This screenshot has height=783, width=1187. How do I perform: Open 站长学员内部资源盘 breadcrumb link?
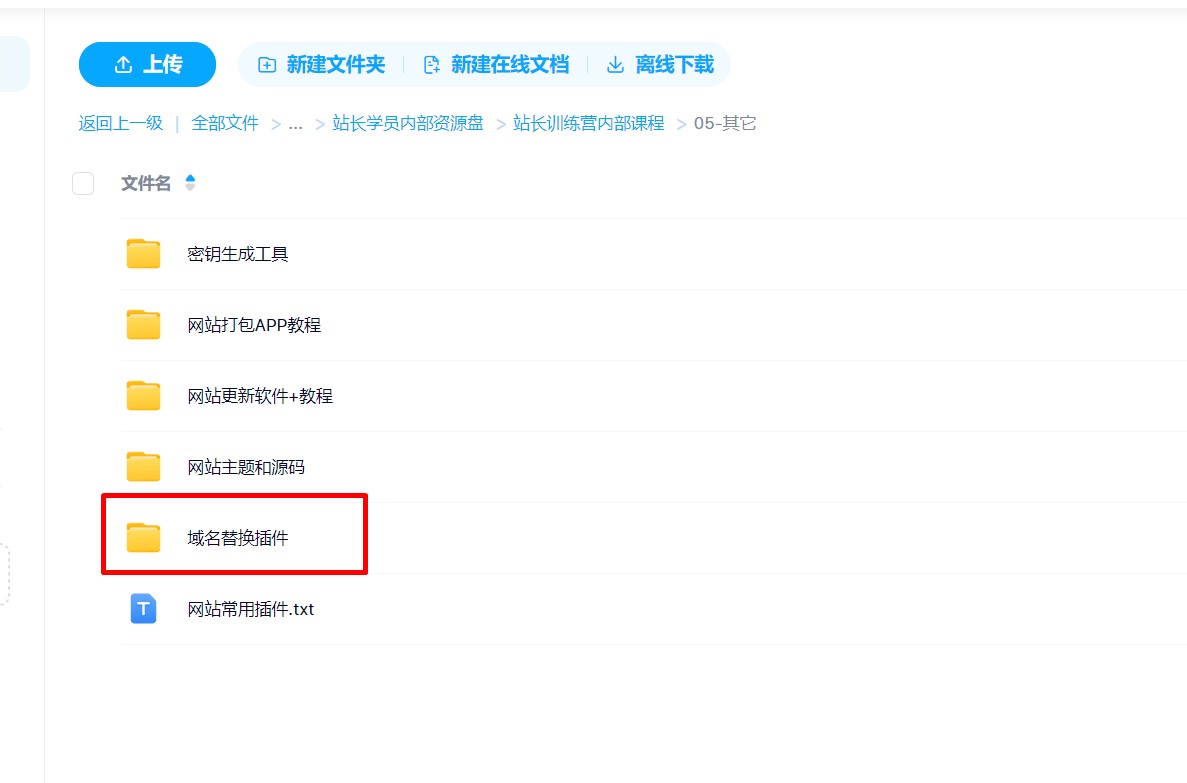pyautogui.click(x=408, y=124)
